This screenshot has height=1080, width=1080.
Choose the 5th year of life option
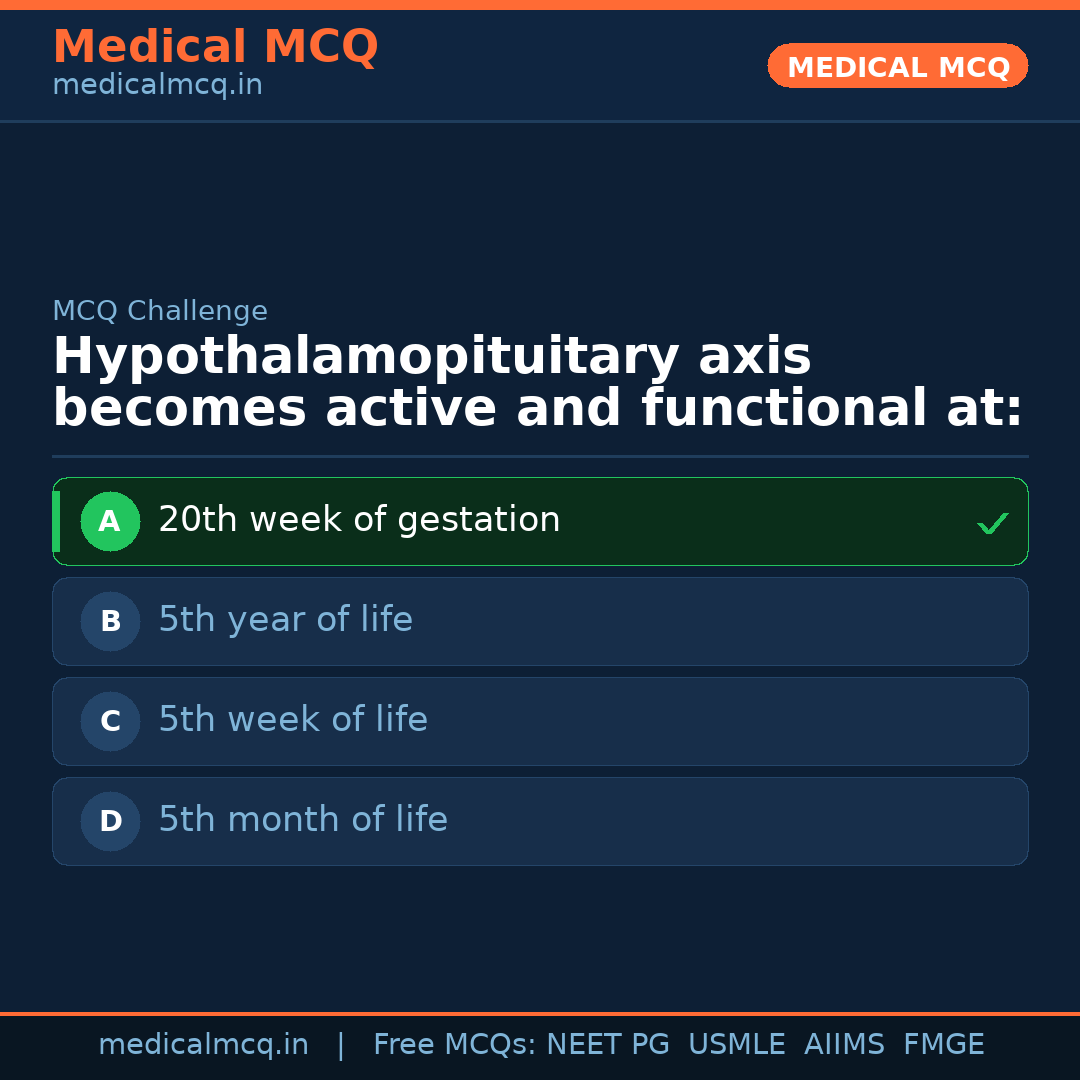click(x=285, y=620)
